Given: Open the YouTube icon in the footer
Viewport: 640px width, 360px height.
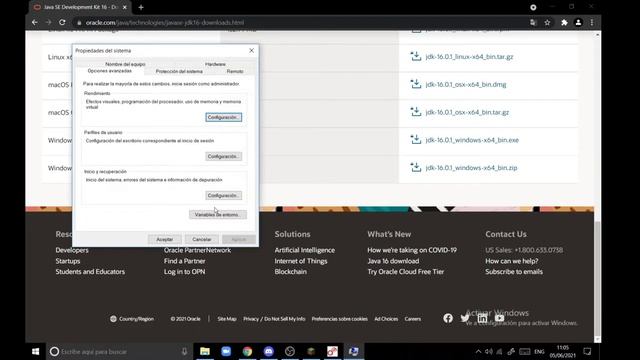Looking at the screenshot, I should (499, 318).
